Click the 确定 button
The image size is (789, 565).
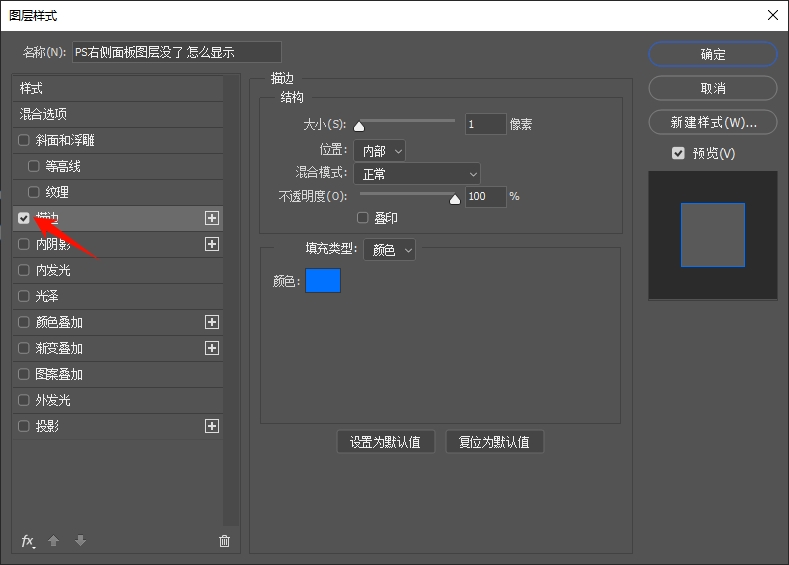pos(712,55)
